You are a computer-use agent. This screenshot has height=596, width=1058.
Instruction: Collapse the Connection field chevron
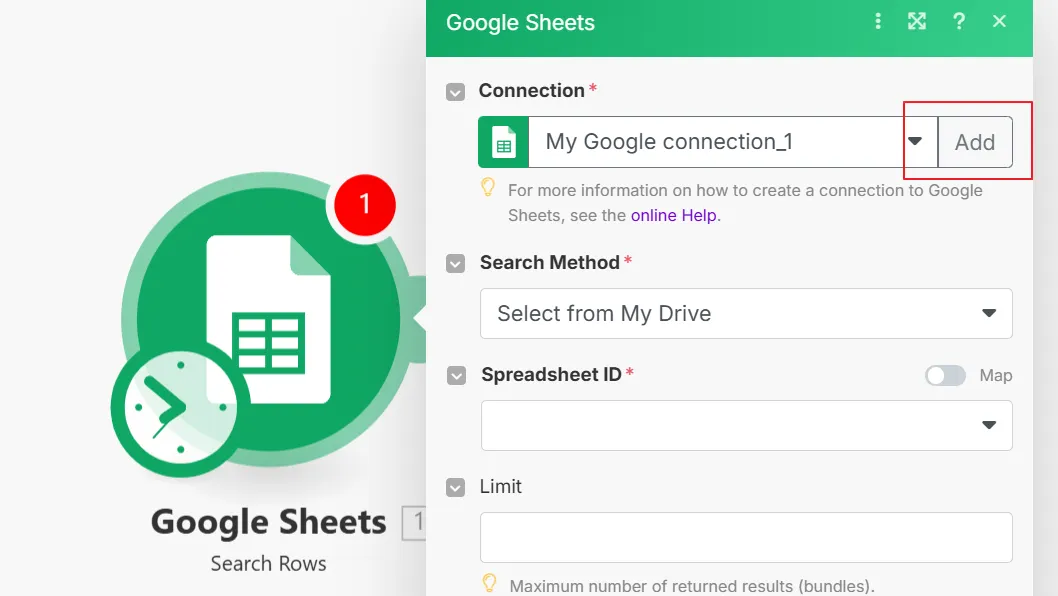click(455, 92)
